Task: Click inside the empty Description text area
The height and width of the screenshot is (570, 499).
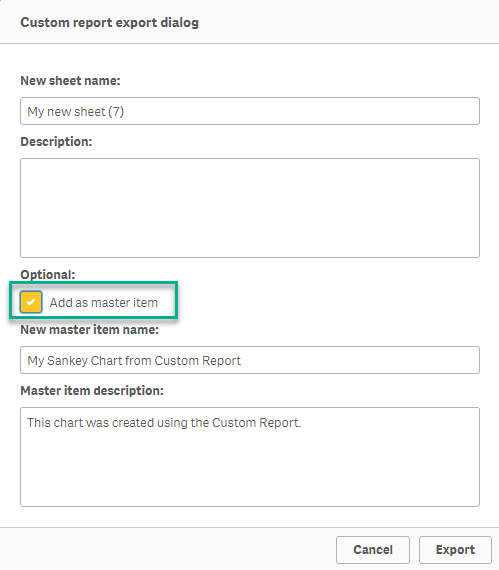Action: (250, 208)
